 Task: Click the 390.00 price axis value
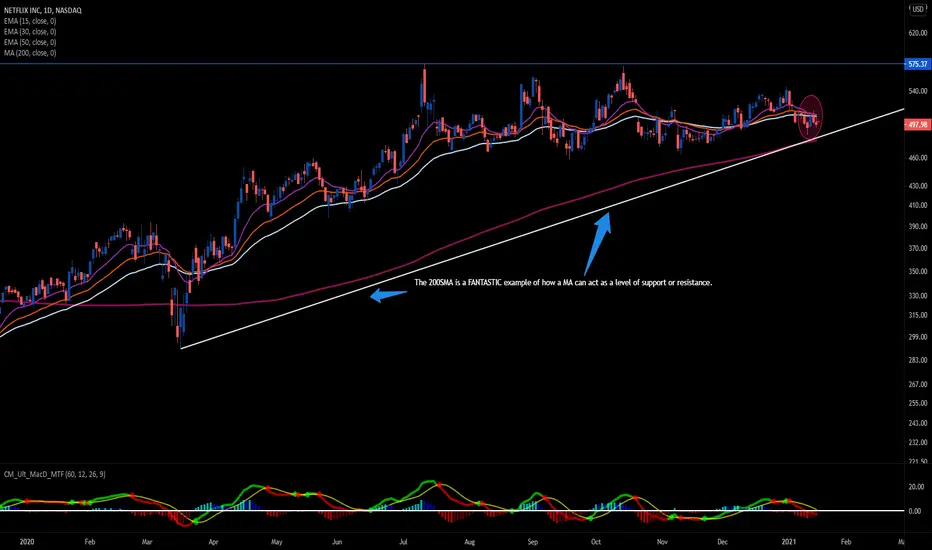(918, 227)
